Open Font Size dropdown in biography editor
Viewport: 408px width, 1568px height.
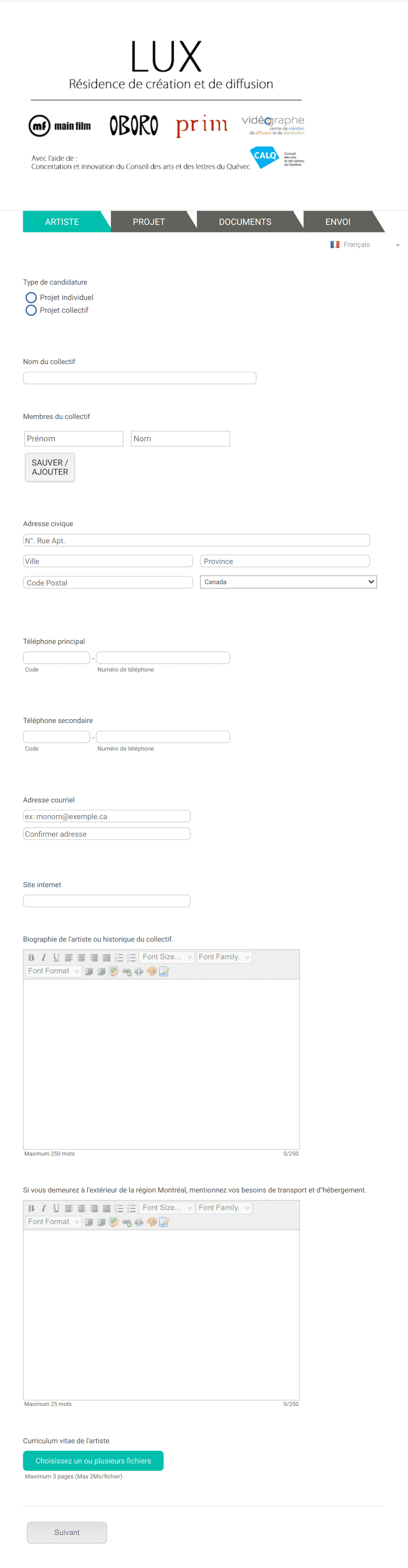coord(167,957)
